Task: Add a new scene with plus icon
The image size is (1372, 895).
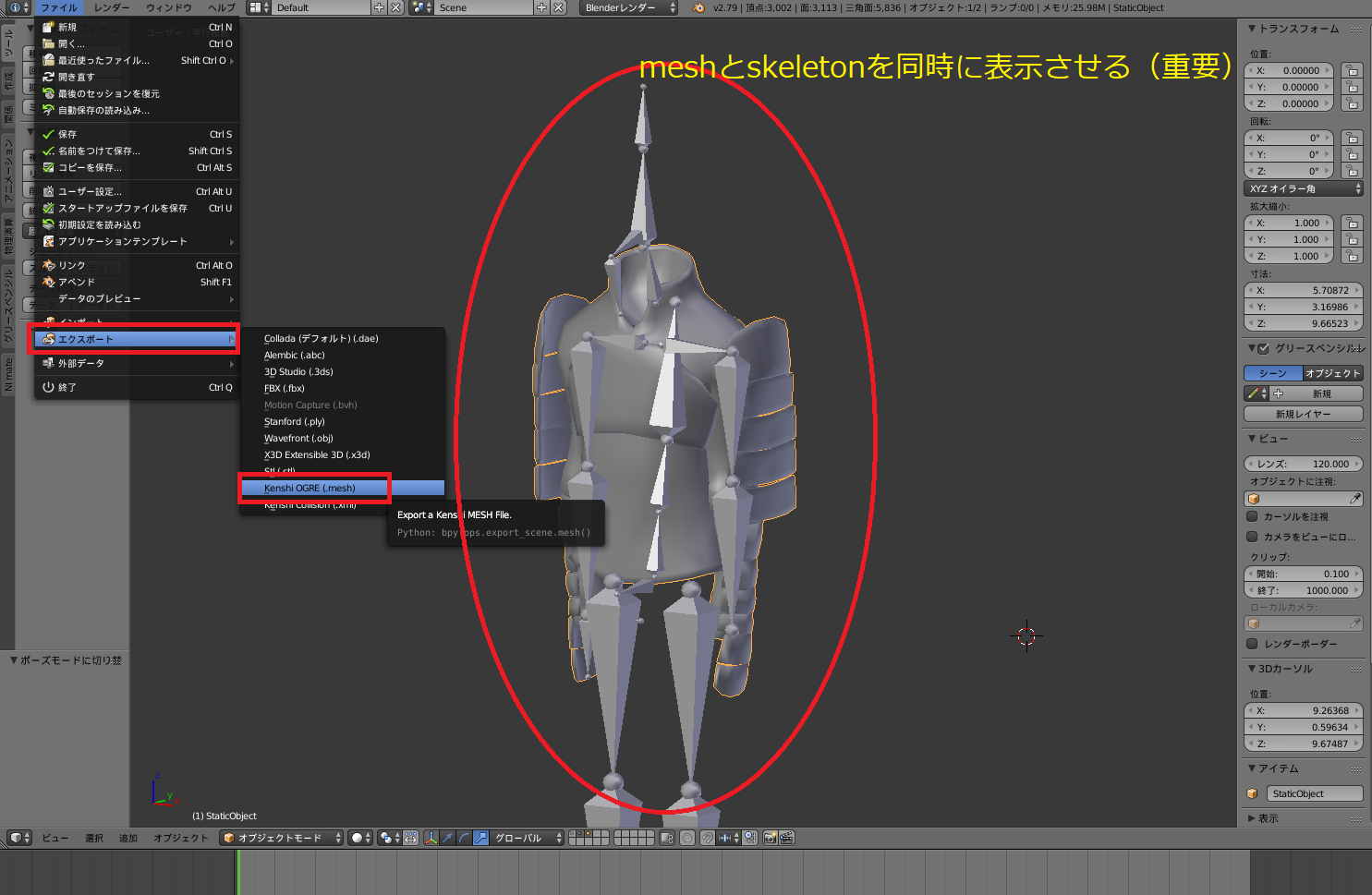Action: pos(541,7)
